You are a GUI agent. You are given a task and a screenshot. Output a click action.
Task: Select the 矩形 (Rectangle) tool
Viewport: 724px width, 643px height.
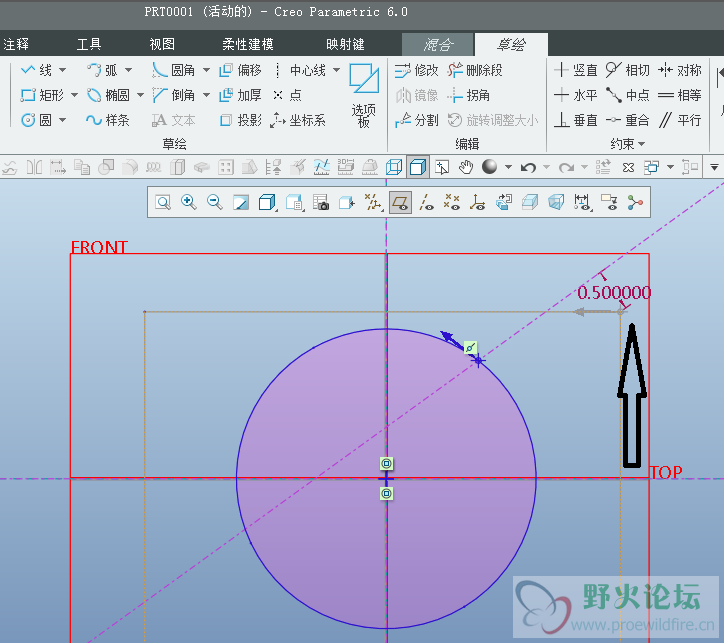coord(42,95)
